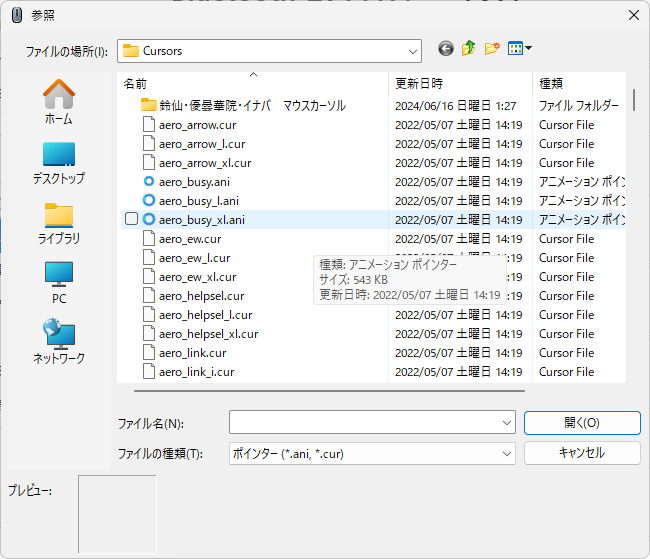Click the aero_ew.cur file icon
650x559 pixels.
pos(149,238)
